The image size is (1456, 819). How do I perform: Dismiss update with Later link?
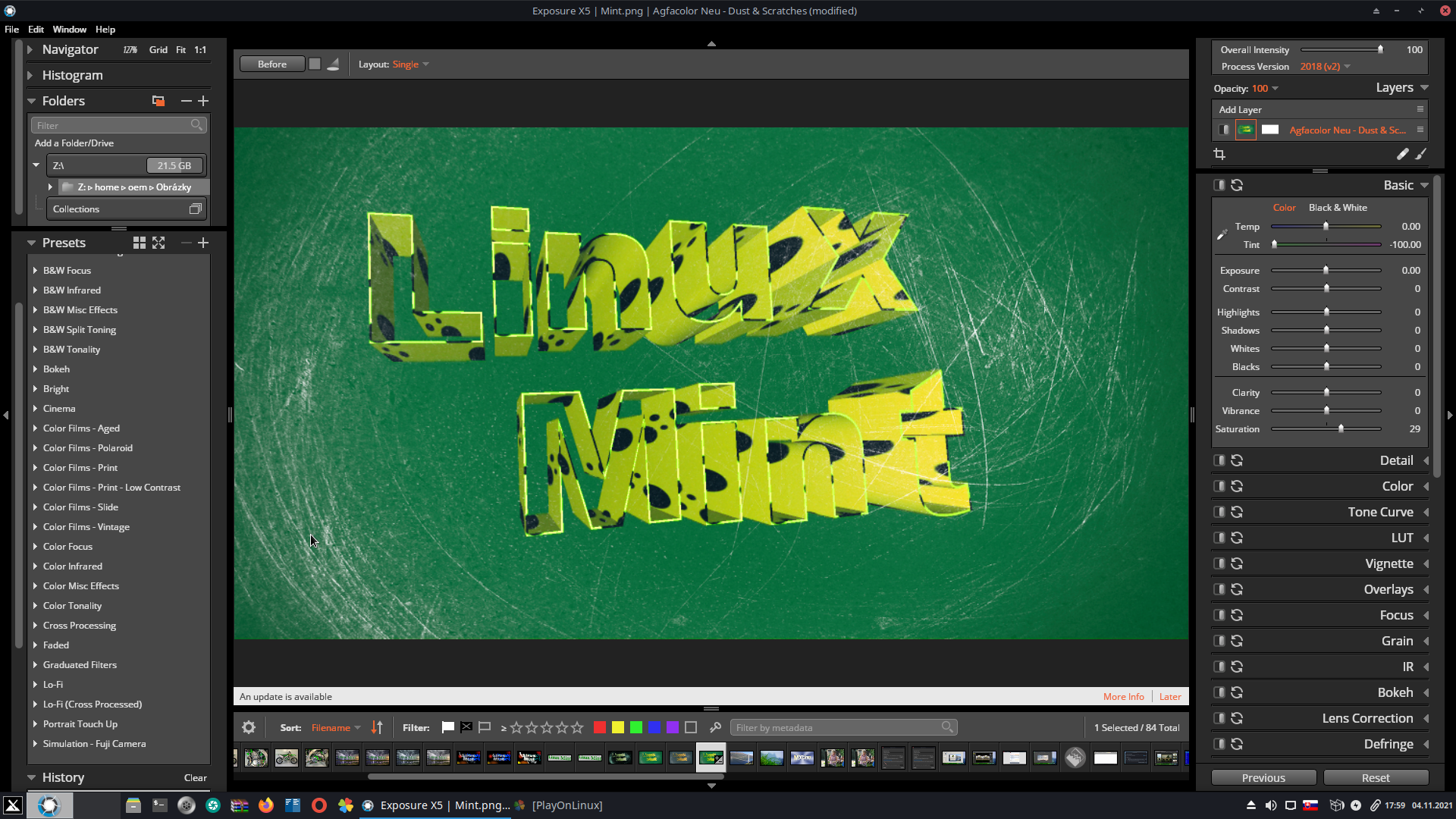[1170, 697]
